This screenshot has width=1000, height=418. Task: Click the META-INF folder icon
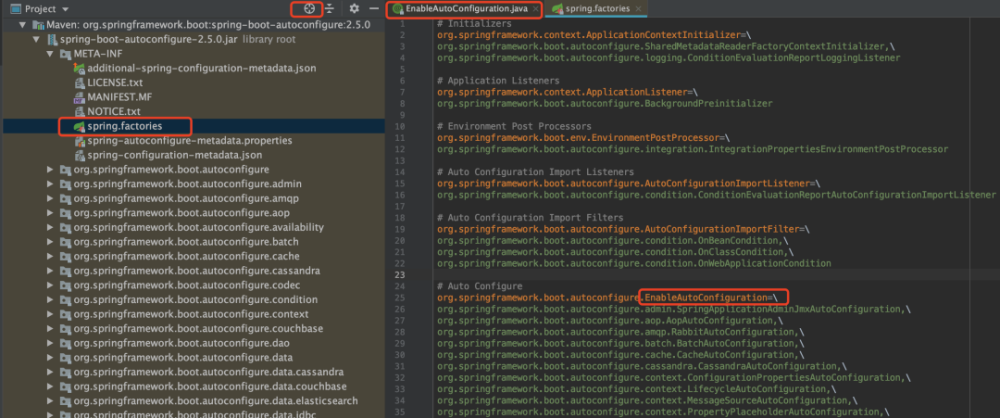(x=65, y=54)
